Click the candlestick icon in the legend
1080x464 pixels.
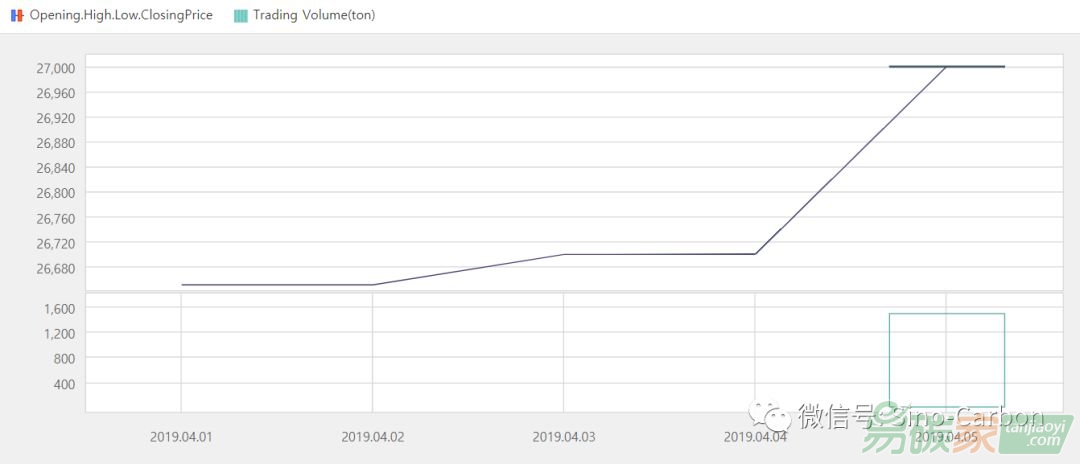point(16,16)
